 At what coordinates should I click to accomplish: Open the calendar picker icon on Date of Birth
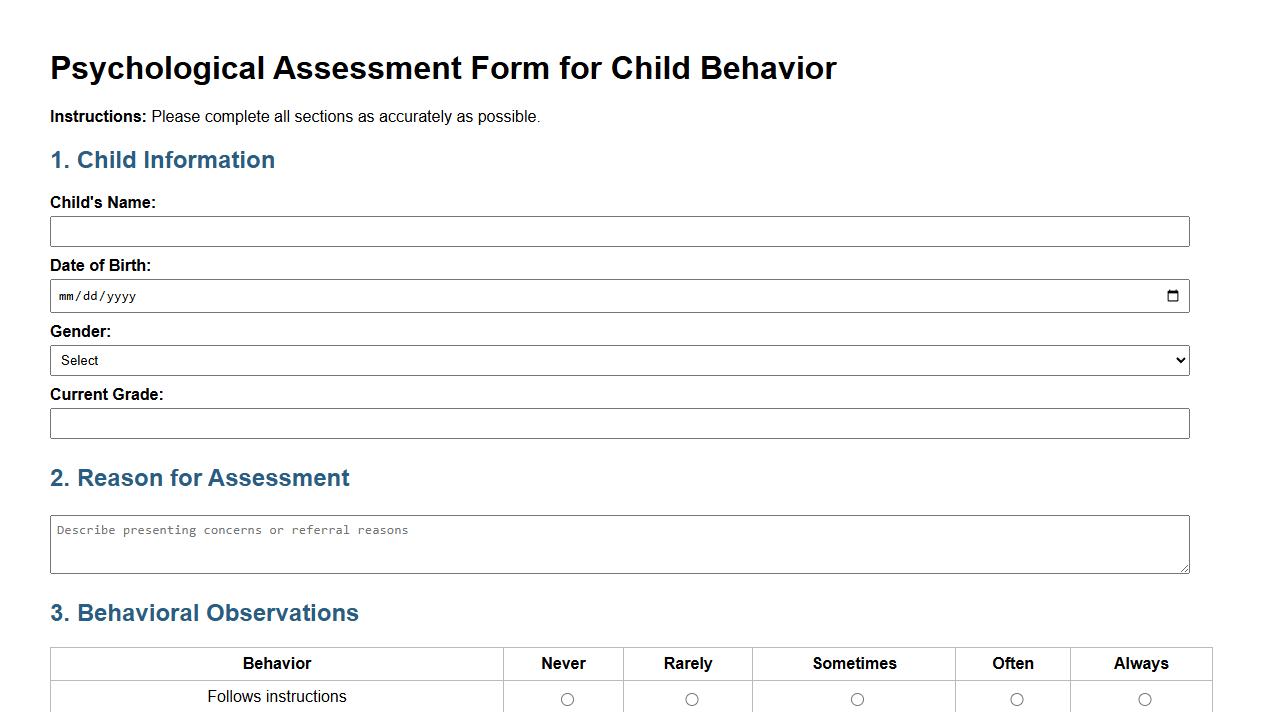pos(1171,295)
